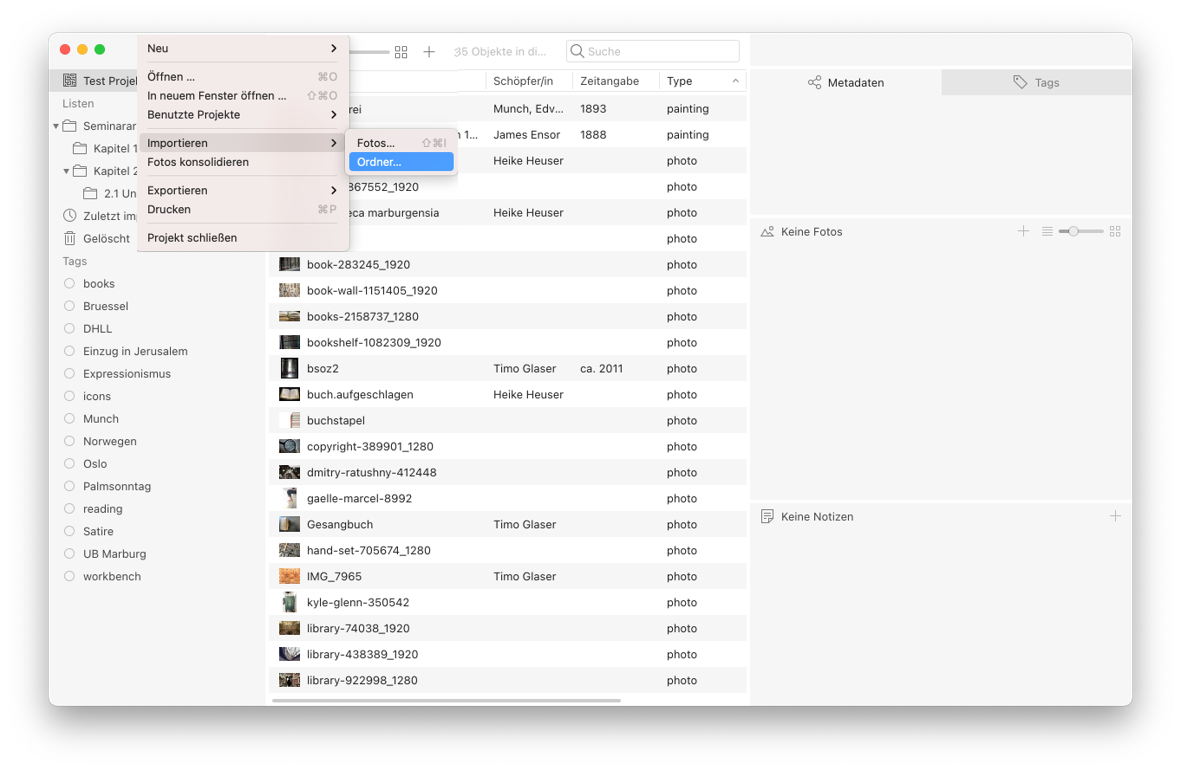The image size is (1181, 770).
Task: Switch photos panel to list view
Action: click(x=1047, y=231)
